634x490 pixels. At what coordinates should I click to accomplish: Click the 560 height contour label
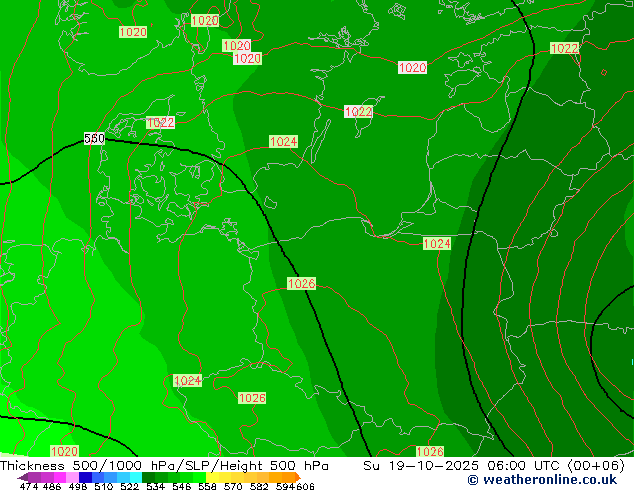click(x=94, y=139)
